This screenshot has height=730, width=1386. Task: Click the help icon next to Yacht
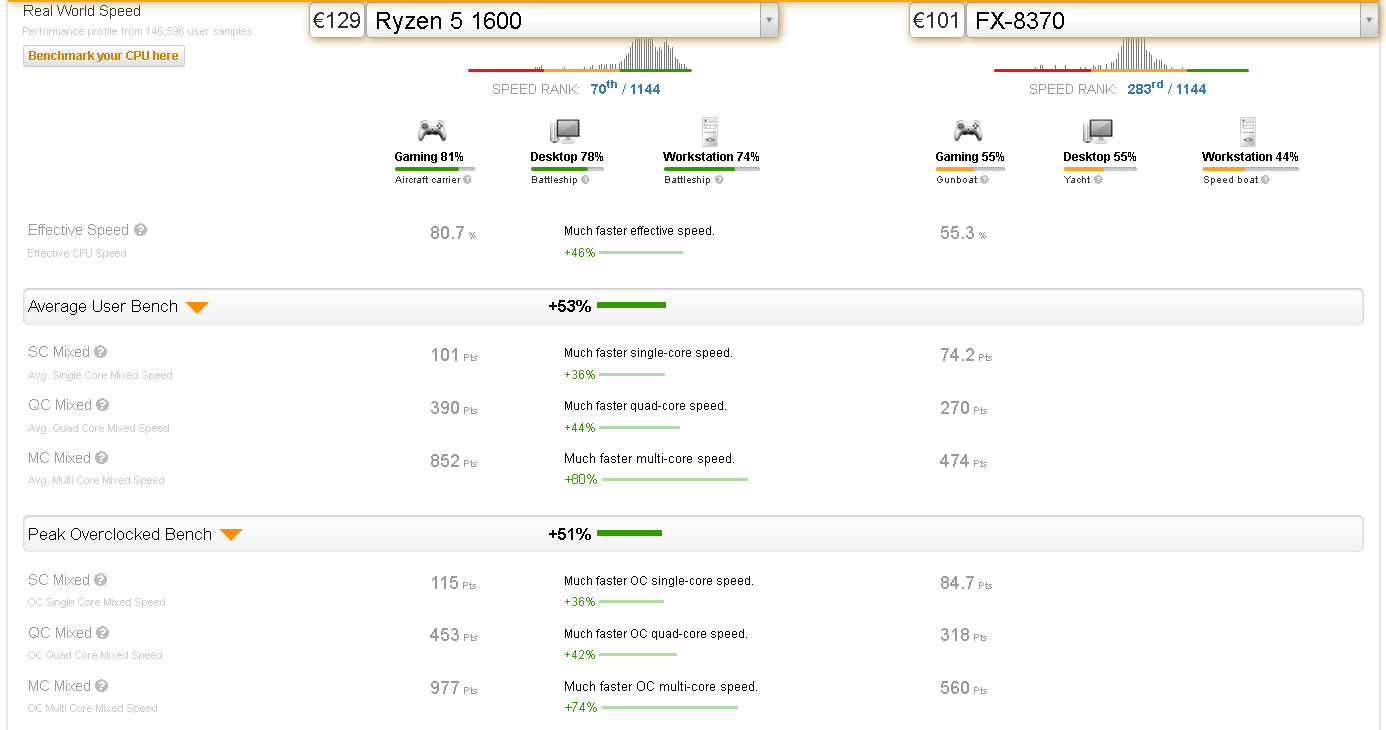click(1098, 180)
